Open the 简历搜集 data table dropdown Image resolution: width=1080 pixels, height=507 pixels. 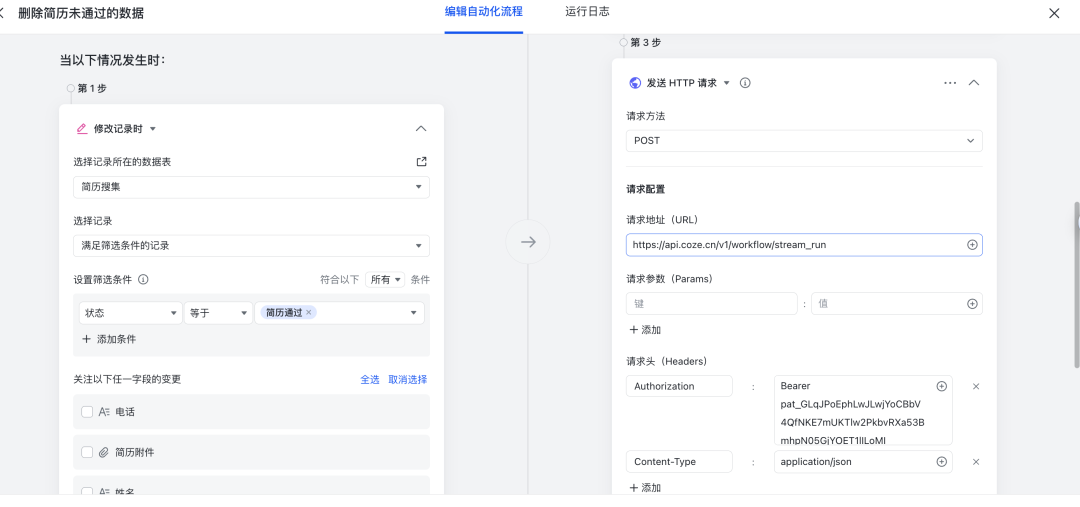[x=251, y=187]
